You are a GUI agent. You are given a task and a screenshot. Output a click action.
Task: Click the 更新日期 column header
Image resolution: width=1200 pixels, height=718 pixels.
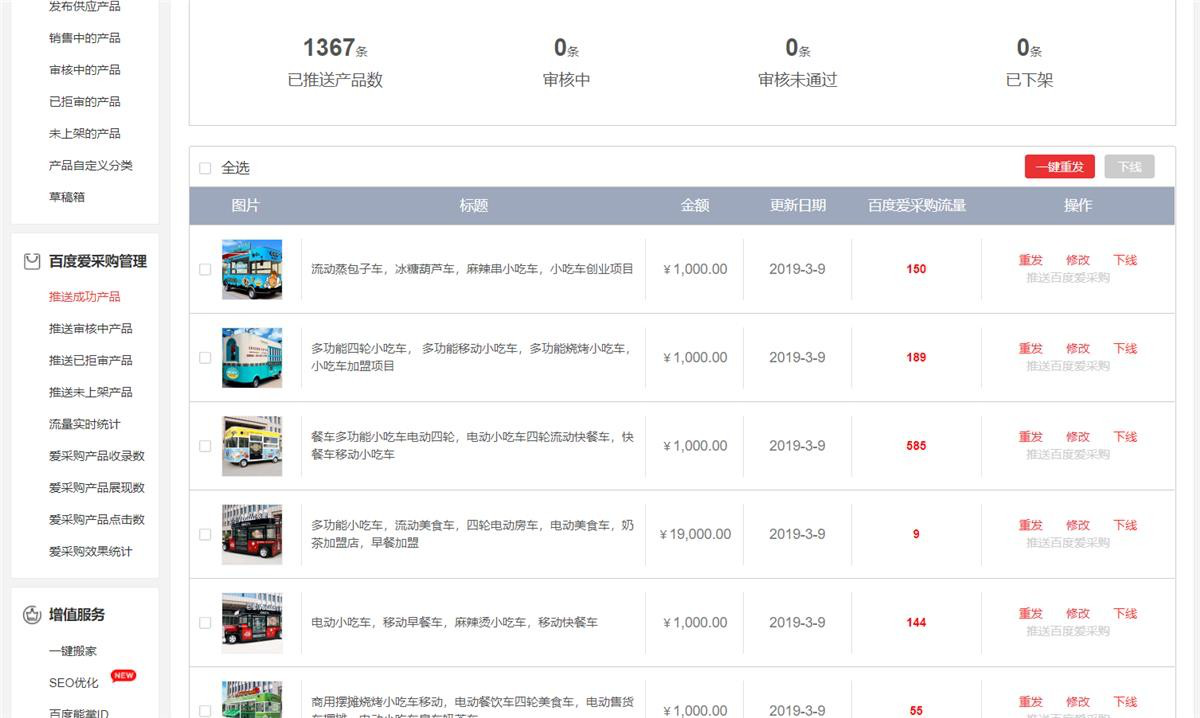pos(798,205)
